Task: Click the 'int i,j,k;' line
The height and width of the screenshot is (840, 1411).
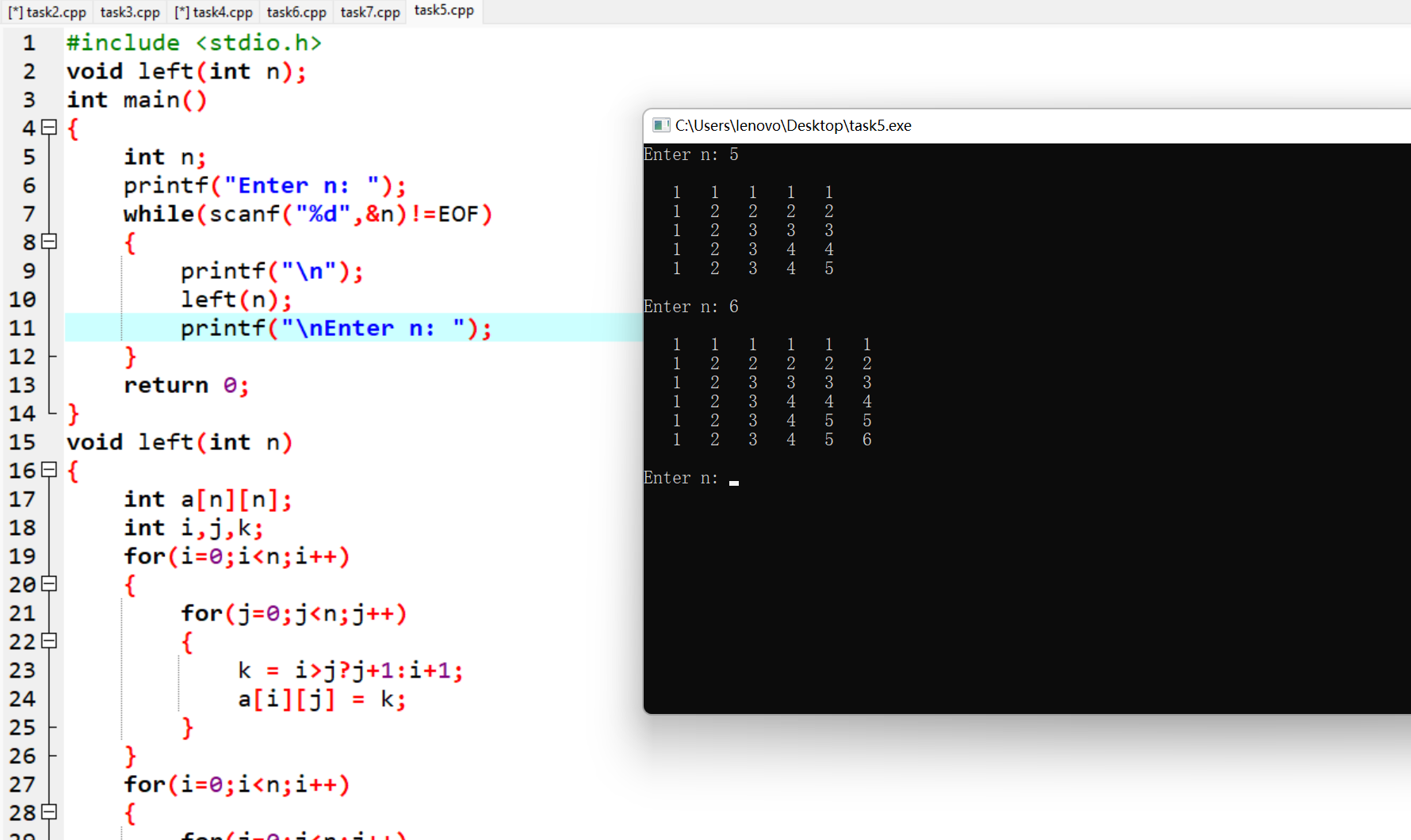Action: click(x=193, y=528)
